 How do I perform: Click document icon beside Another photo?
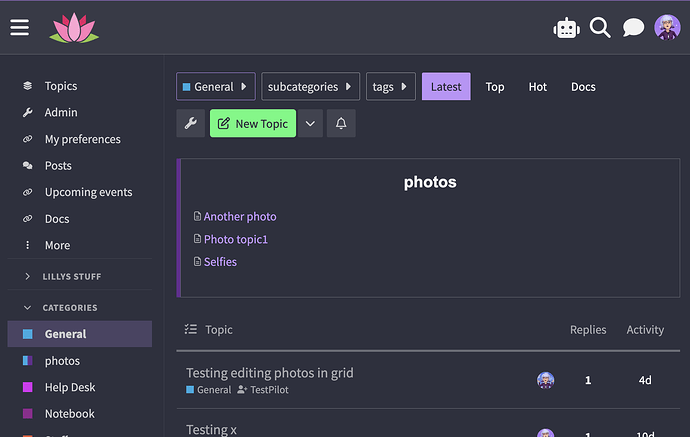[197, 216]
